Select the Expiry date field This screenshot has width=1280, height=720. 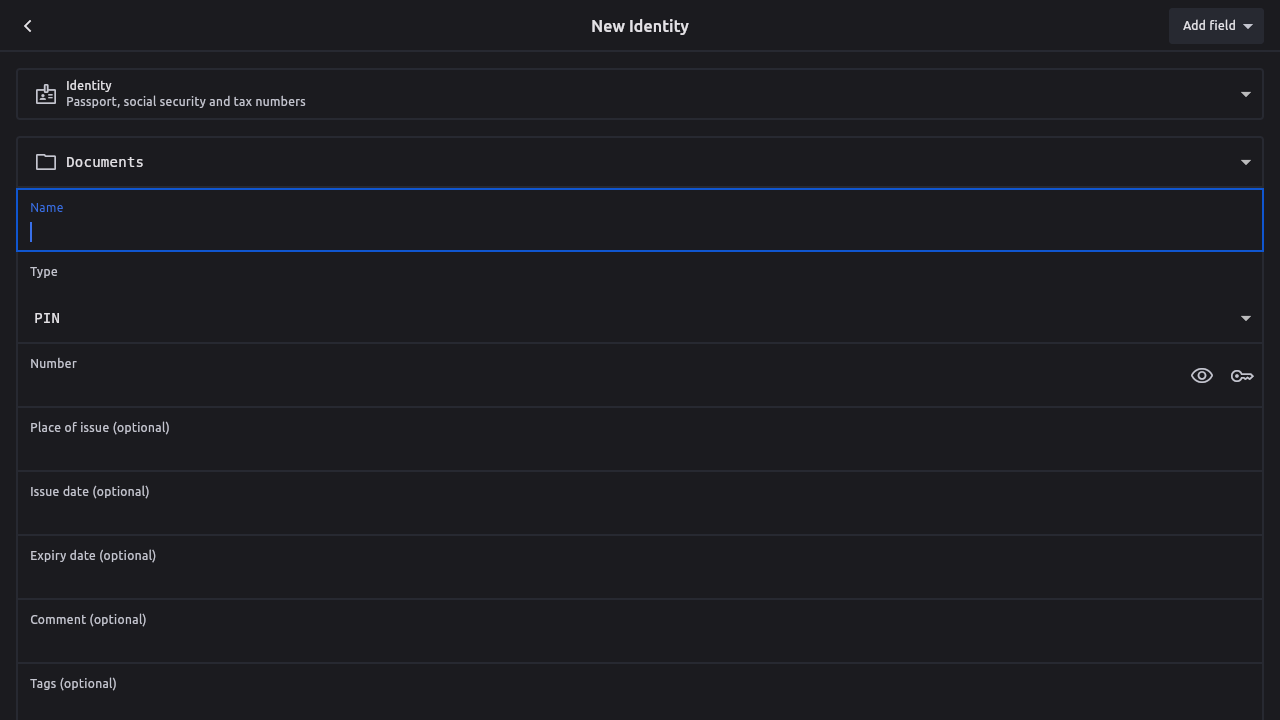coord(640,578)
